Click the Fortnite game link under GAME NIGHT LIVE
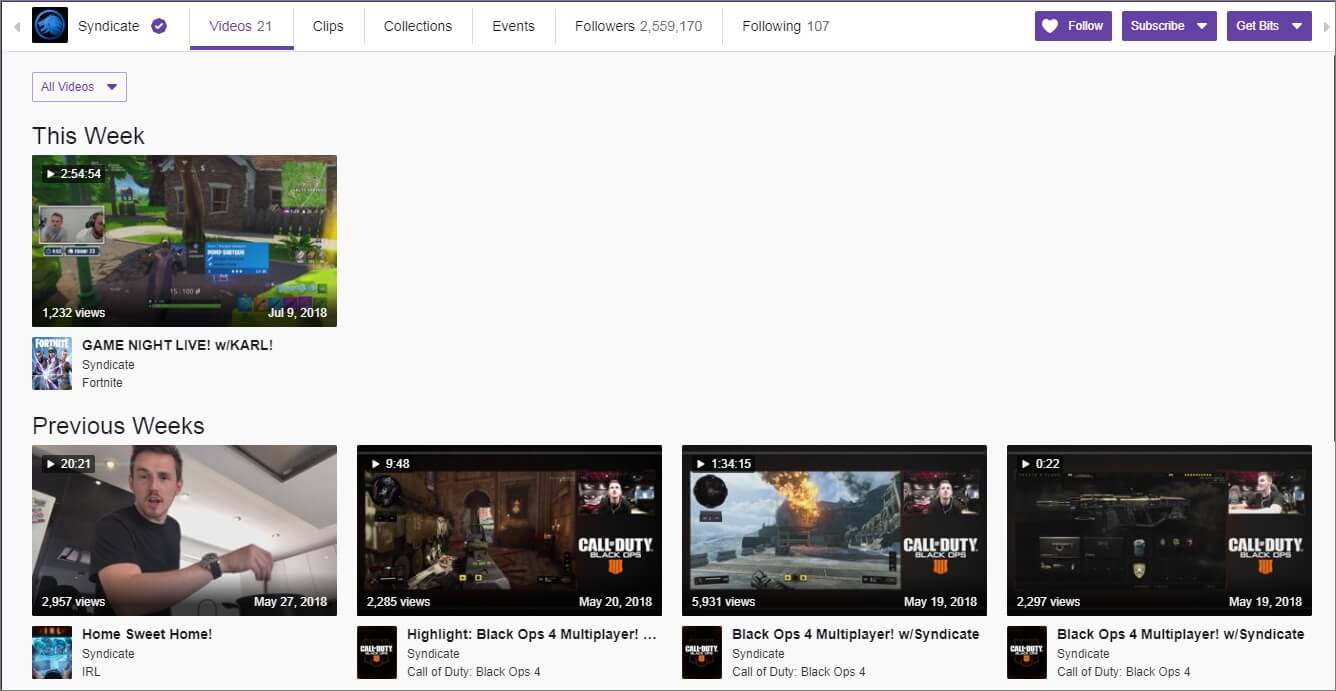This screenshot has height=691, width=1336. [102, 383]
